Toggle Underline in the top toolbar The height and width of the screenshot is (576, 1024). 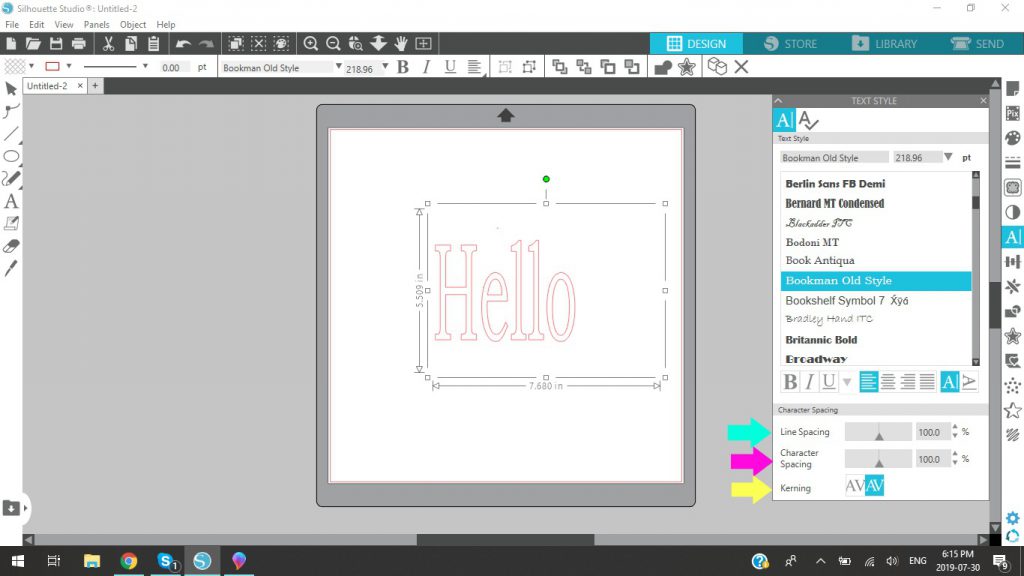click(x=450, y=67)
